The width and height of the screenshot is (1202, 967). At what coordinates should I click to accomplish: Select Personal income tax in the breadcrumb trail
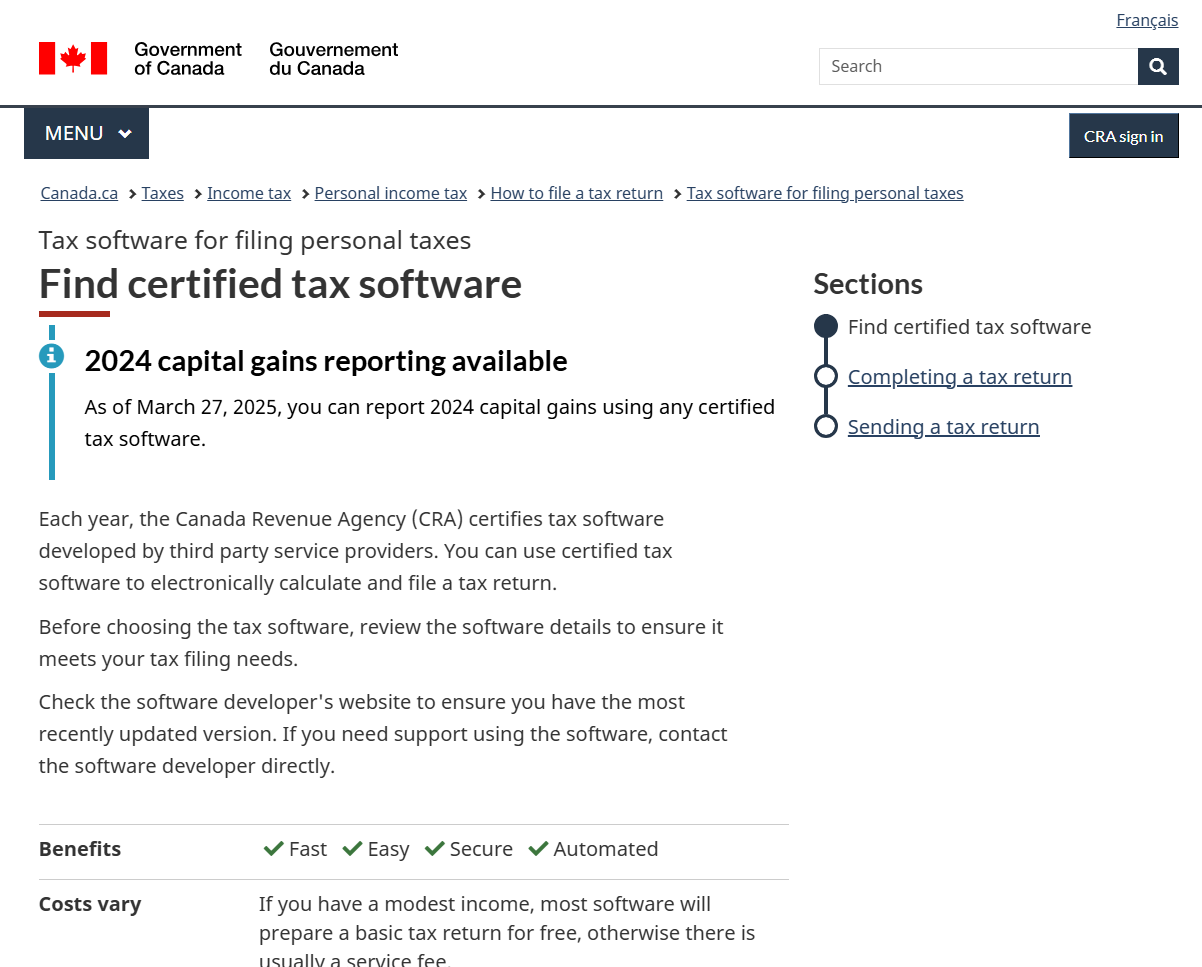[x=390, y=193]
